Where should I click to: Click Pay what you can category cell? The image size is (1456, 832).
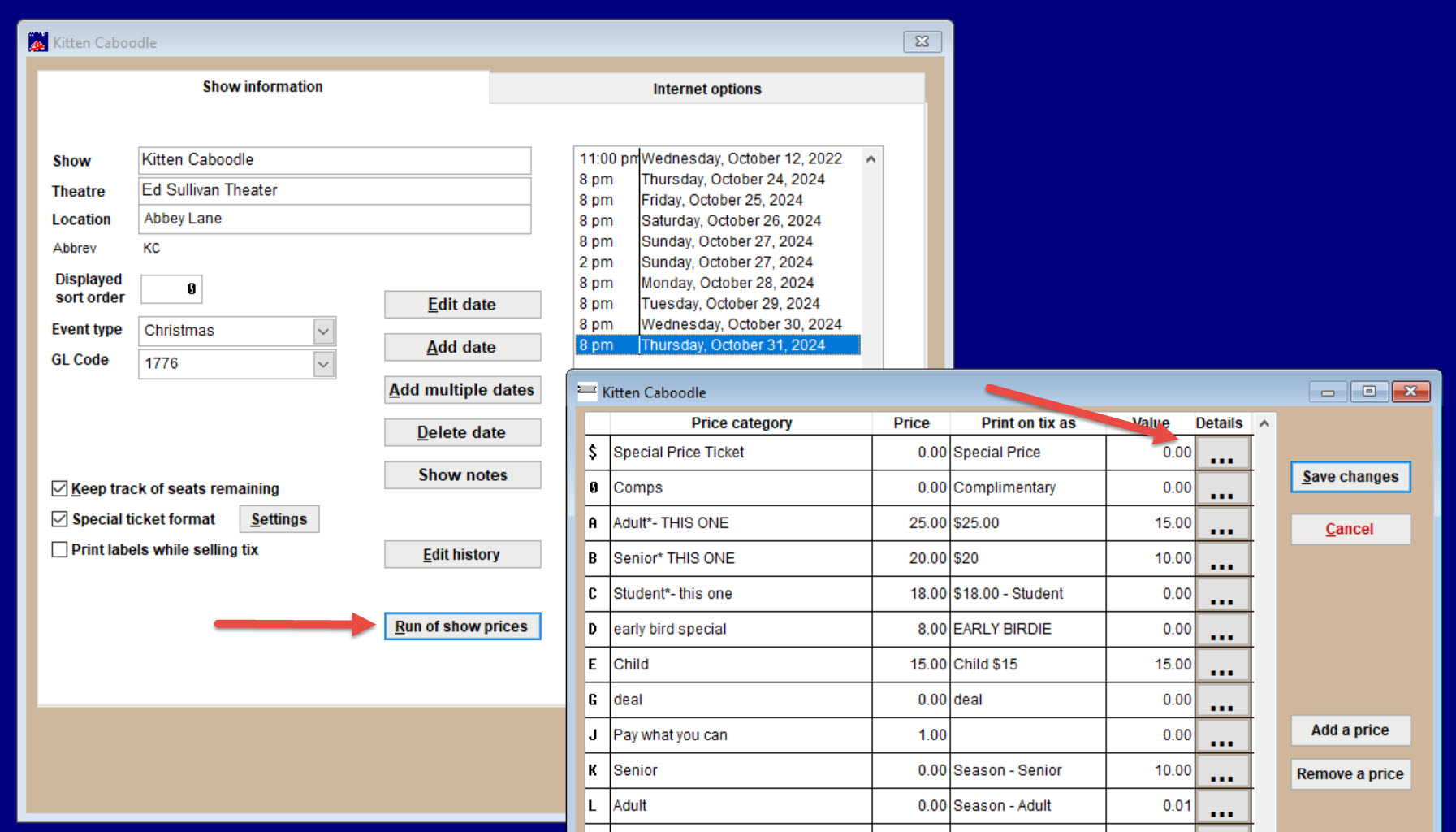(x=741, y=735)
